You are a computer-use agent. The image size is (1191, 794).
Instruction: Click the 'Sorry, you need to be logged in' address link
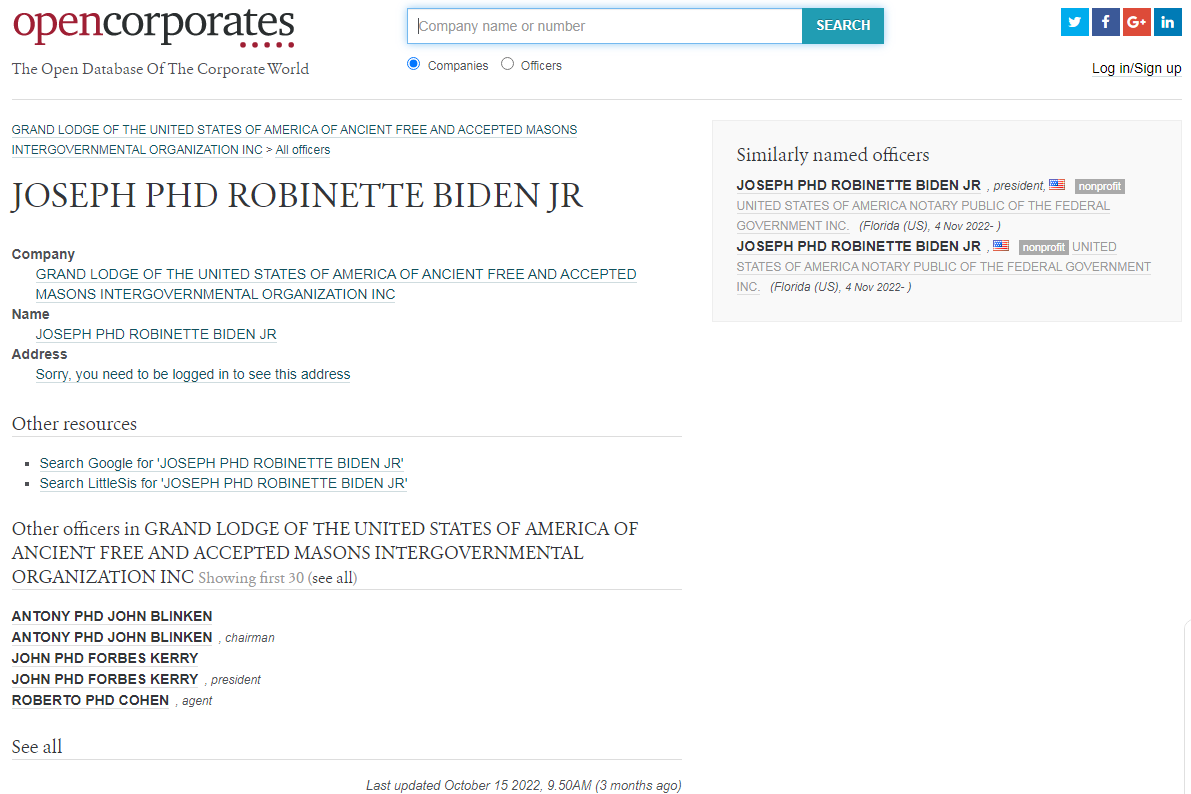pyautogui.click(x=193, y=375)
